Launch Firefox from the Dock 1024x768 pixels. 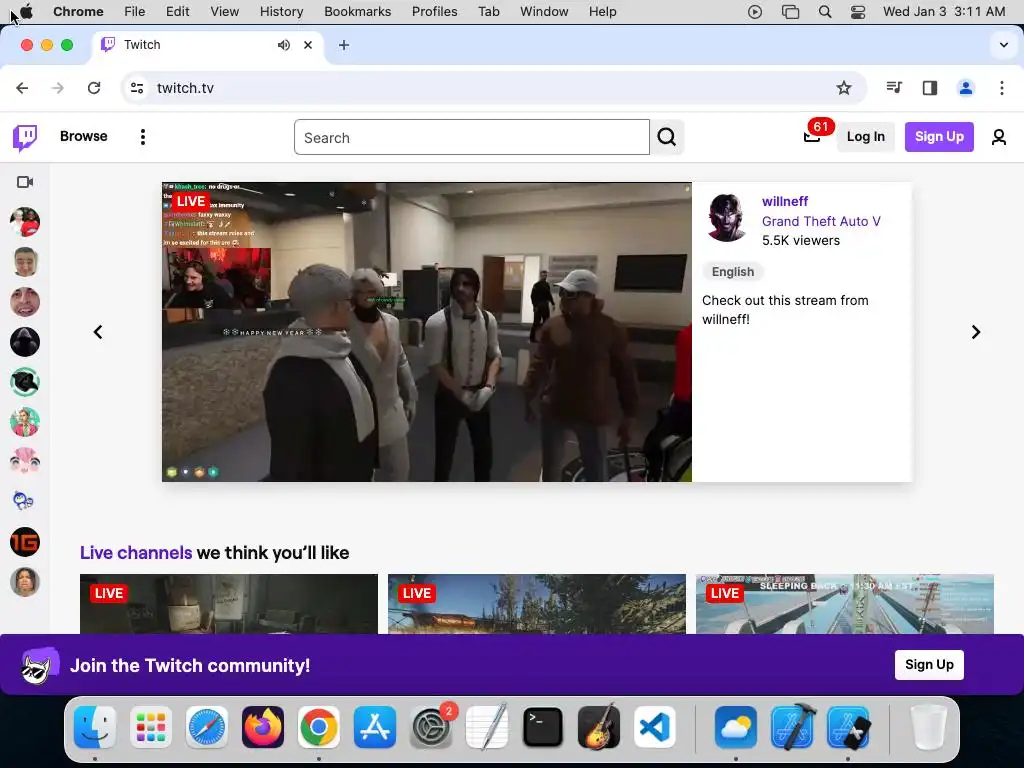[x=263, y=727]
